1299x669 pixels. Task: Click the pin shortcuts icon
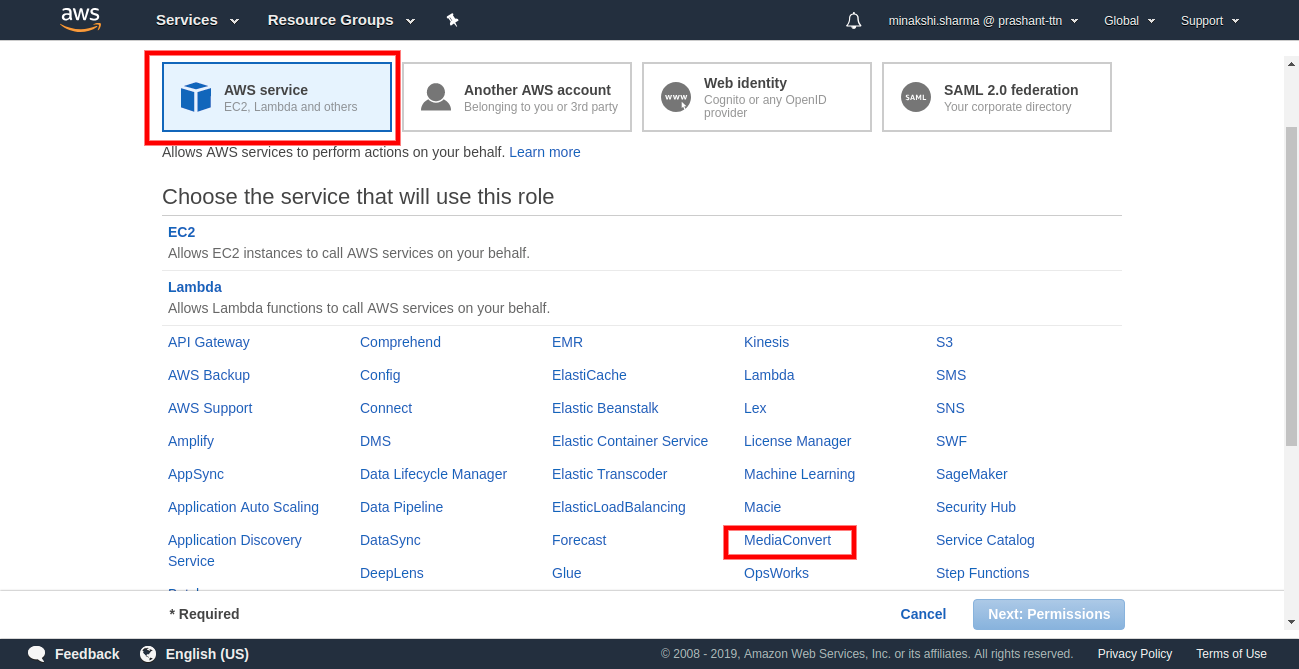(452, 20)
